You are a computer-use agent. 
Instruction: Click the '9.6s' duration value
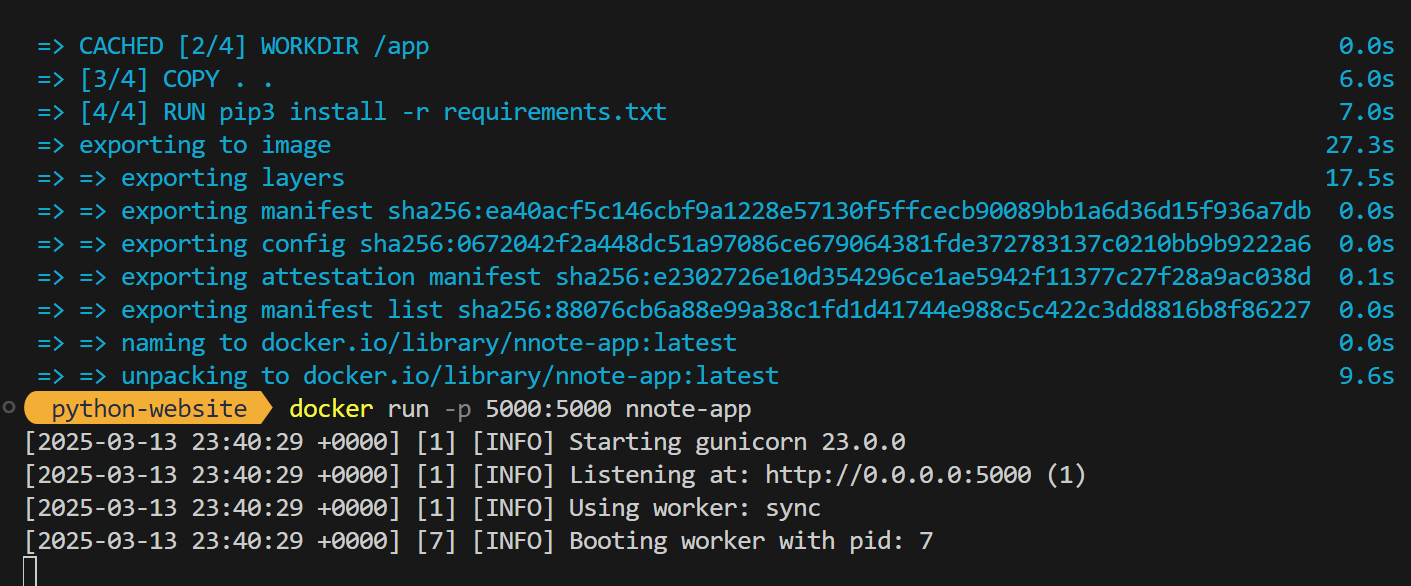coord(1367,376)
